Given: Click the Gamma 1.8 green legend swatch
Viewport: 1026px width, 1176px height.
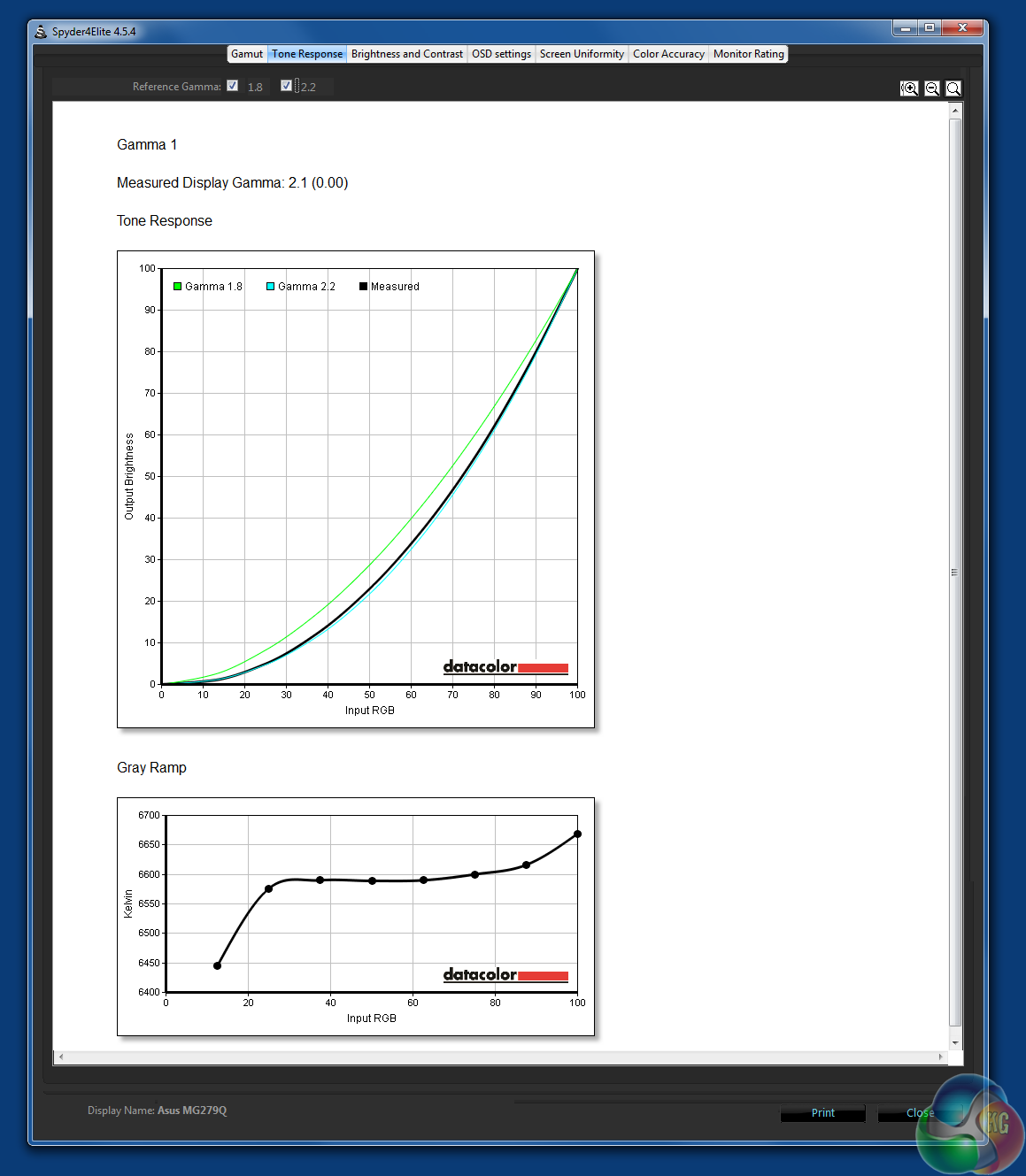Looking at the screenshot, I should 177,287.
